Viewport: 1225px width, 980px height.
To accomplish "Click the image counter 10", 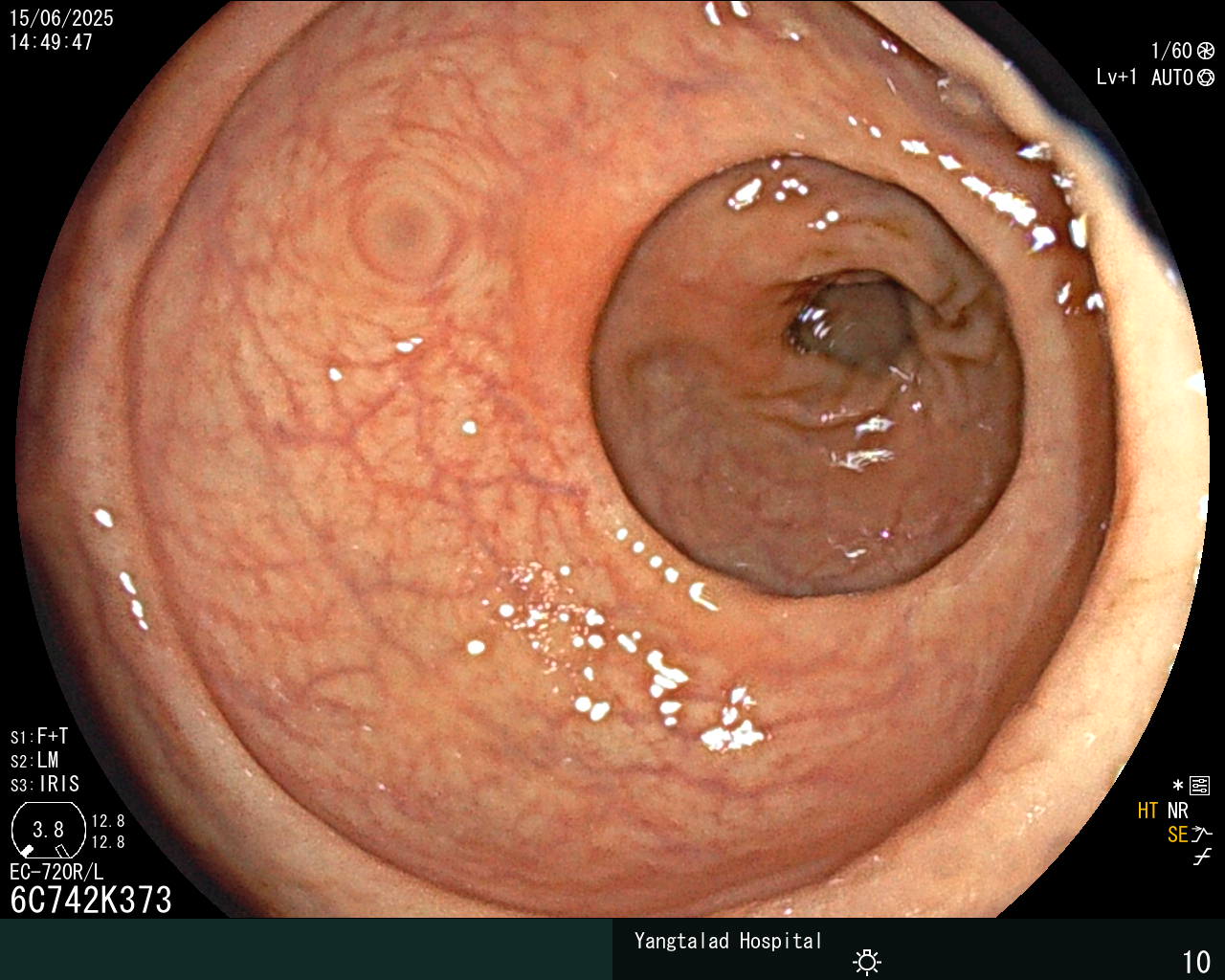I will (1196, 962).
